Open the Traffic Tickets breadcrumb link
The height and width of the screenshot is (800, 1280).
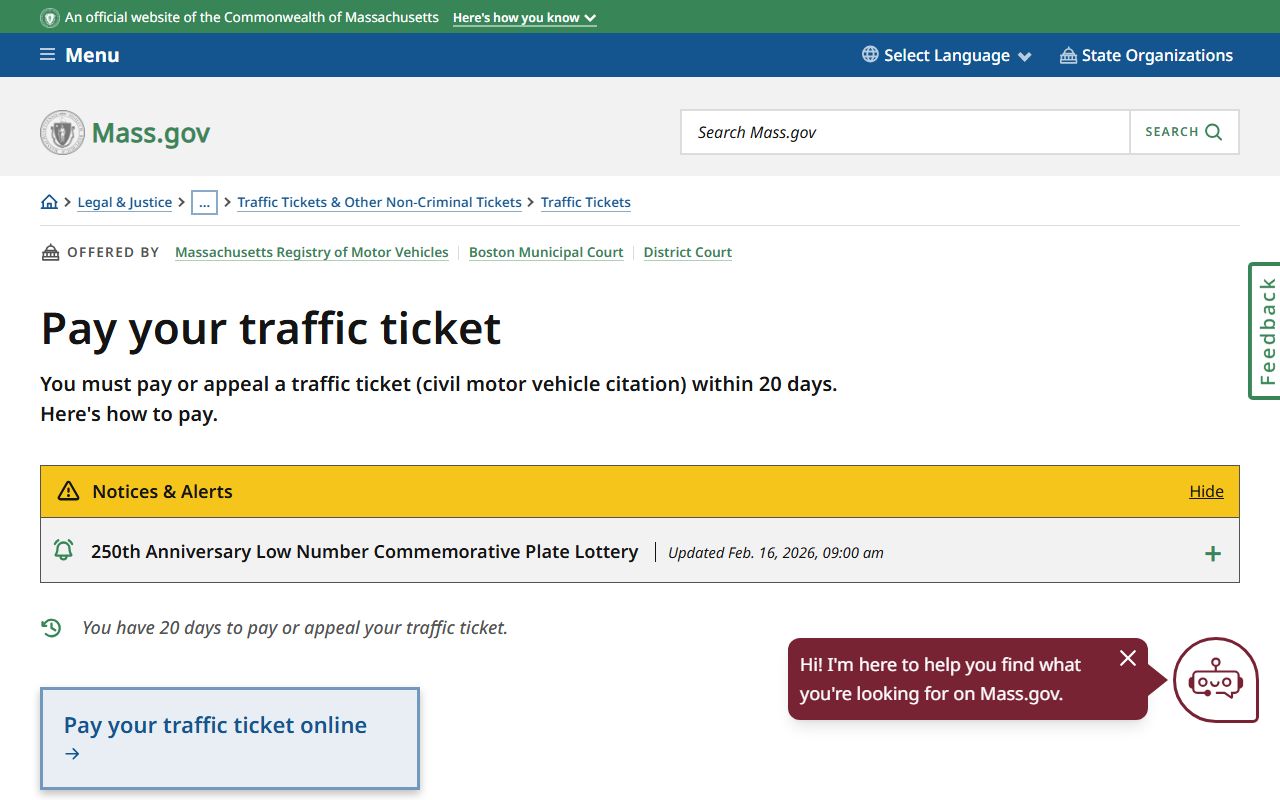point(586,202)
